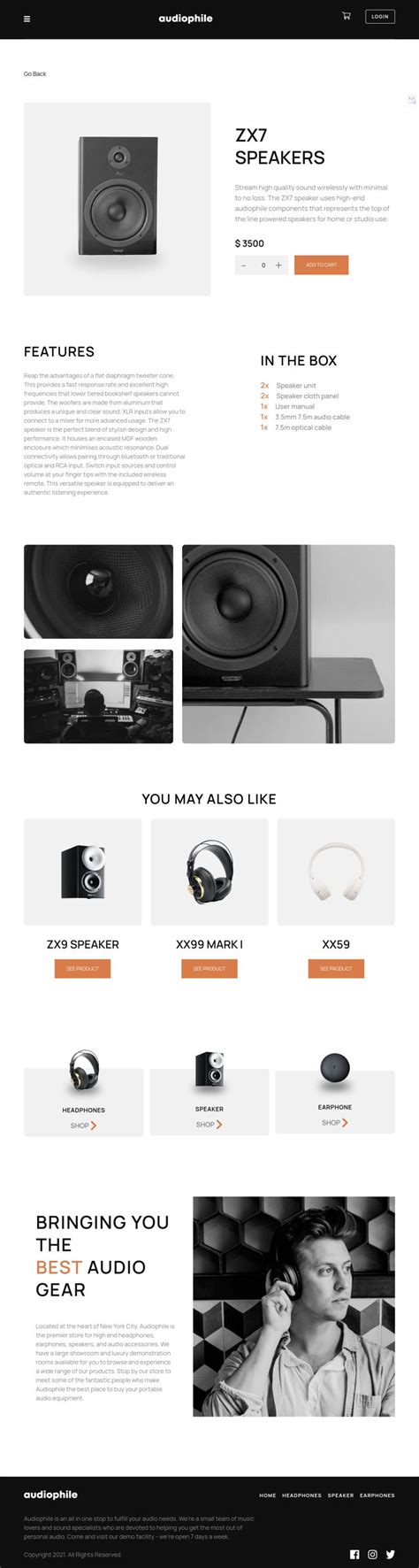
Task: Click See Product under XX59
Action: coord(336,968)
